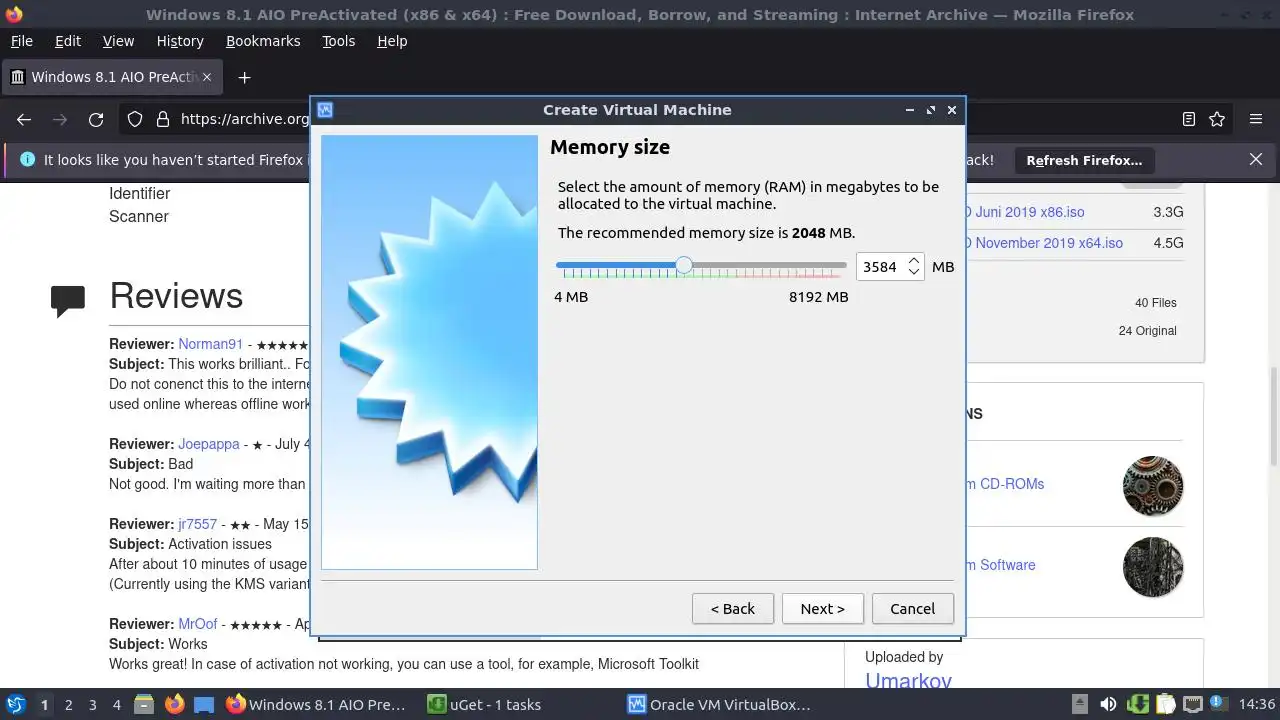This screenshot has width=1280, height=720.
Task: Switch to workspace 4 in the pager
Action: pos(116,704)
